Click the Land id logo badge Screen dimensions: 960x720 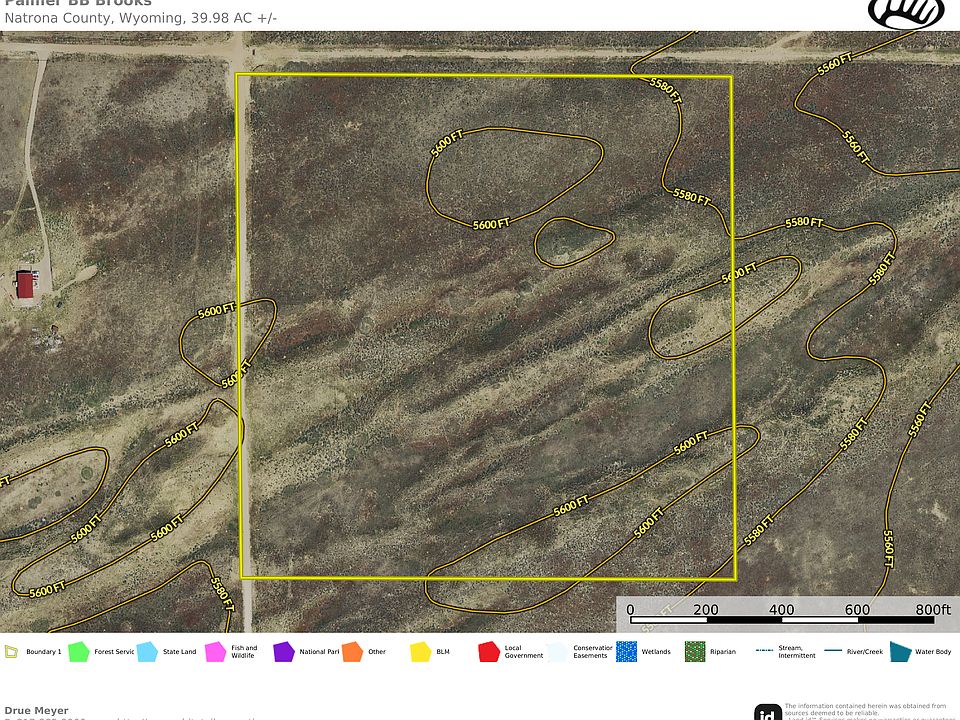click(768, 712)
